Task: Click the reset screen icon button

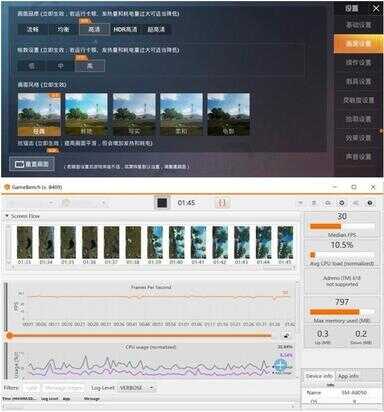Action: tap(32, 164)
